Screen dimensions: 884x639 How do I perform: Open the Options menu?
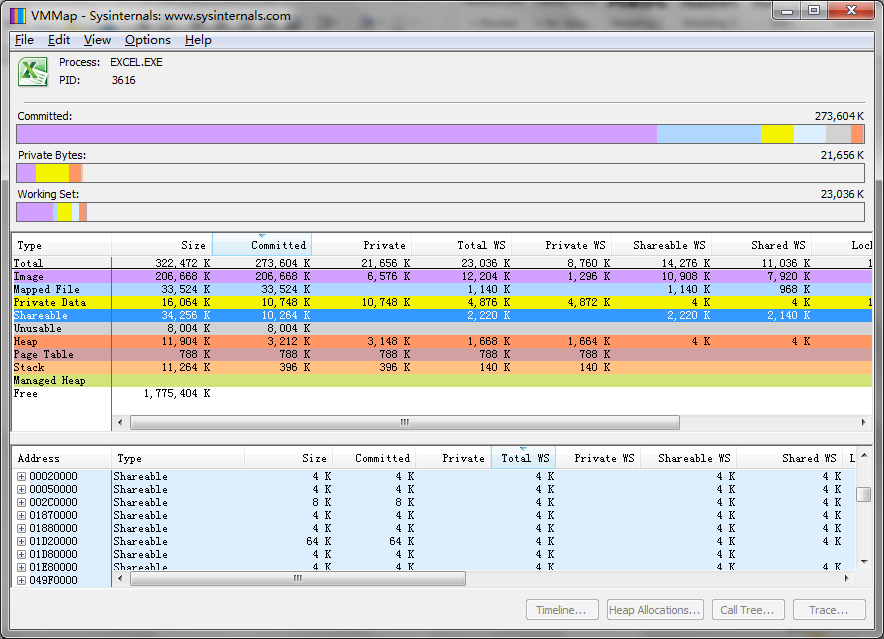(148, 40)
